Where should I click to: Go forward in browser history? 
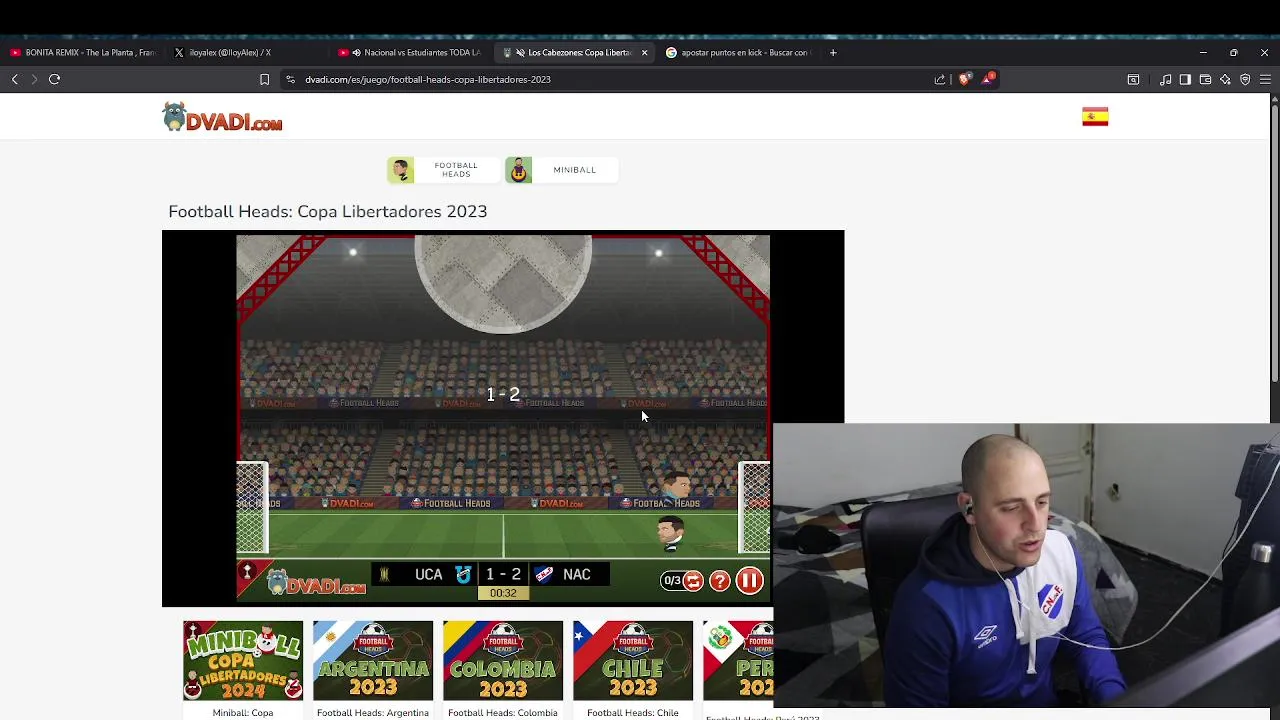(x=34, y=79)
